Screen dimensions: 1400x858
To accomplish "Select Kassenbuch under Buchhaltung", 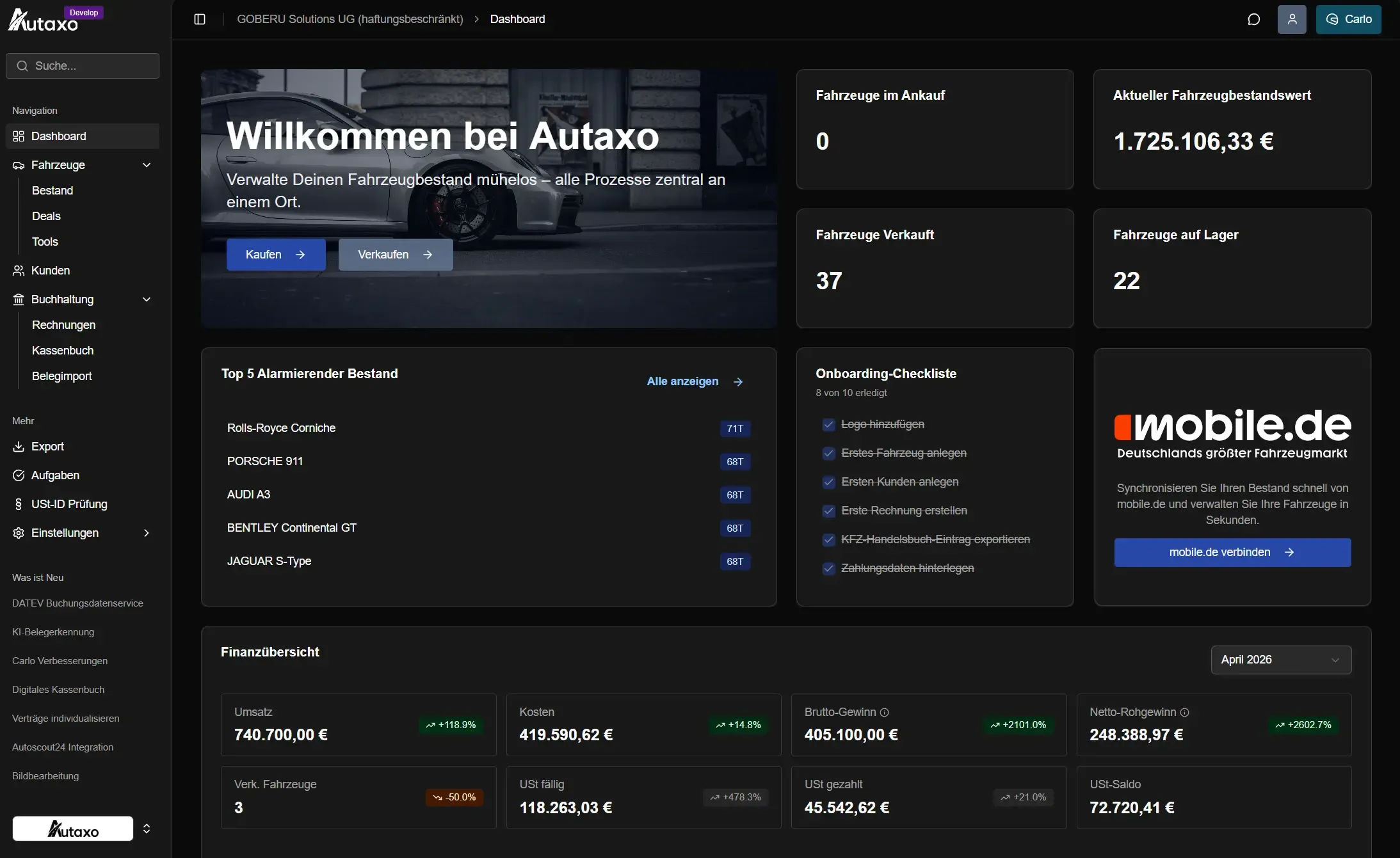I will pyautogui.click(x=63, y=350).
